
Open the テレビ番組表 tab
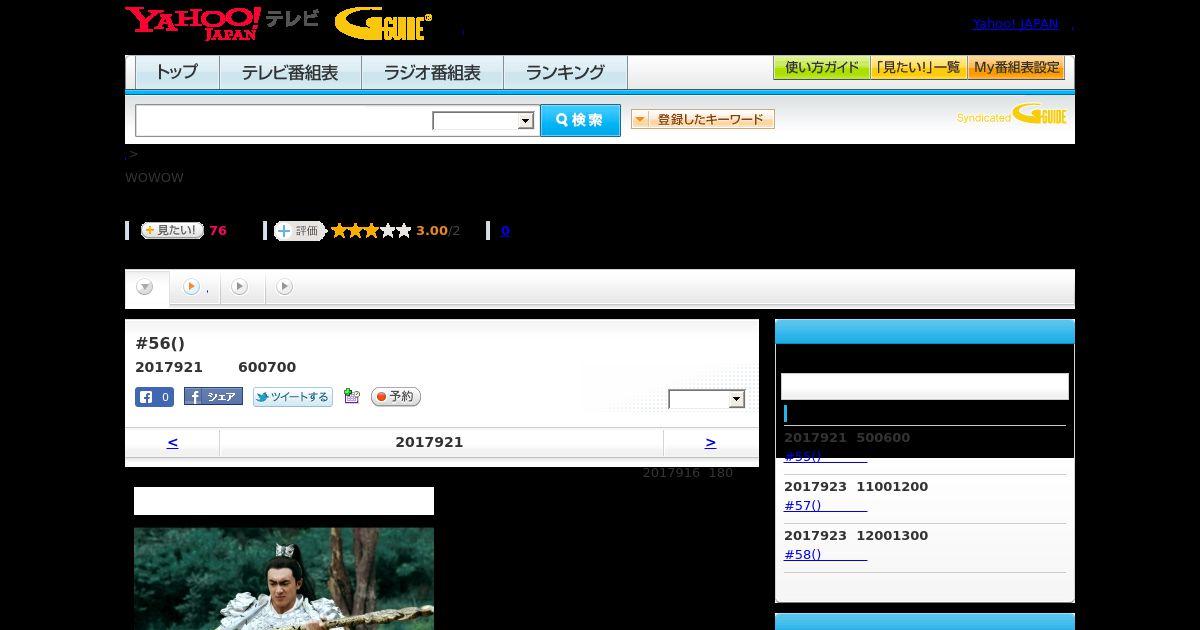click(290, 72)
